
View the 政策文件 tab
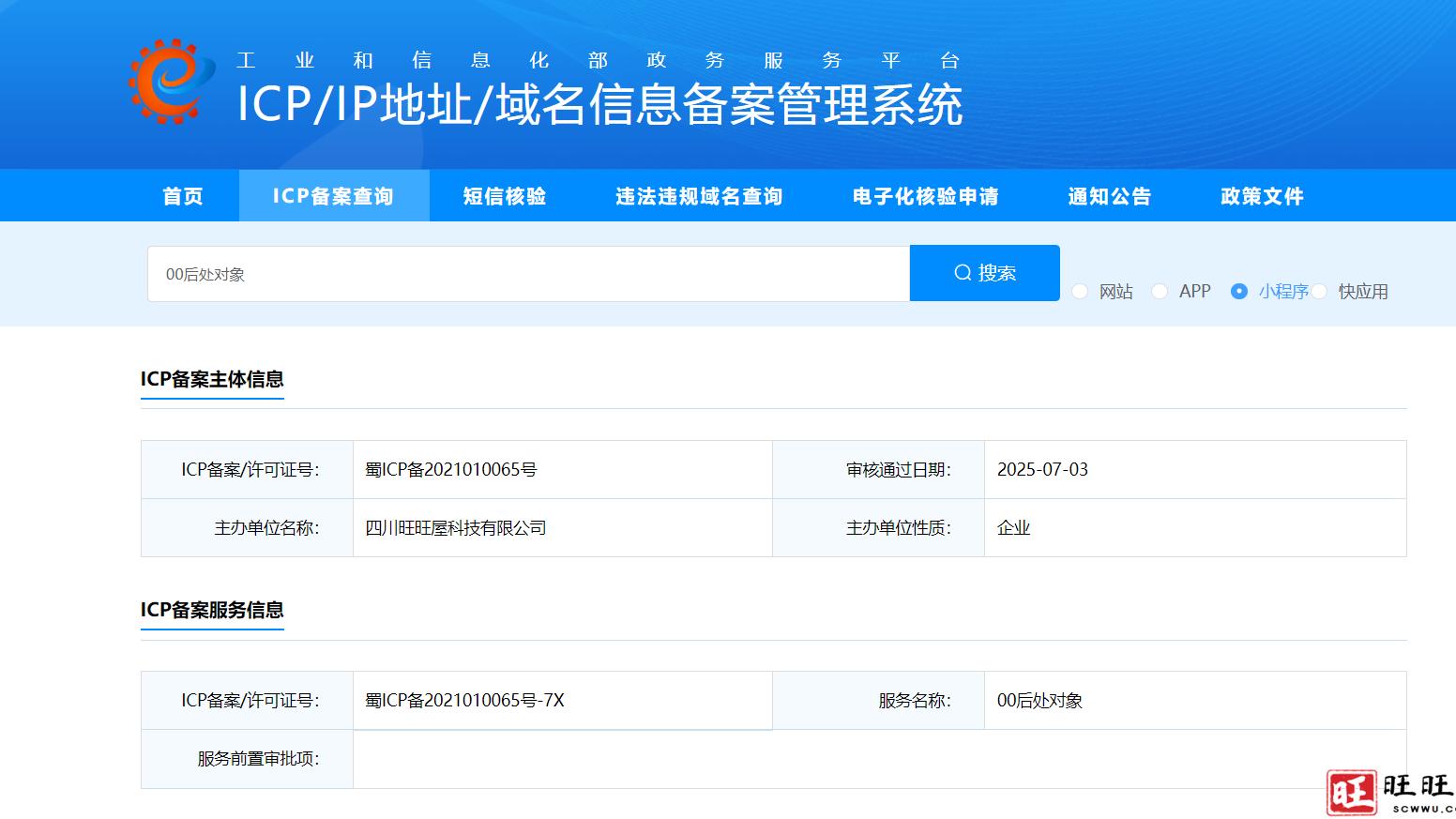pos(1263,196)
